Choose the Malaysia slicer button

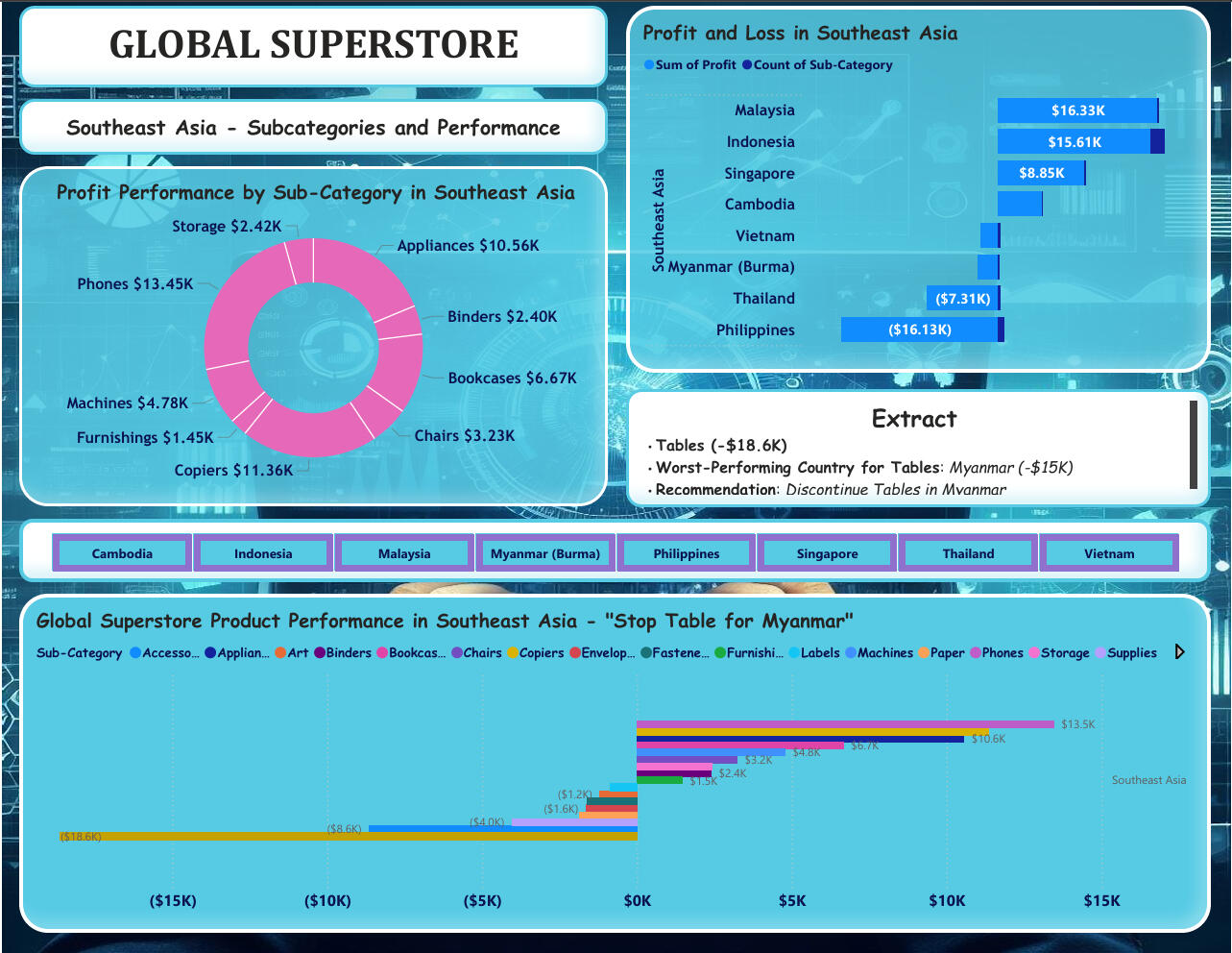click(x=404, y=553)
